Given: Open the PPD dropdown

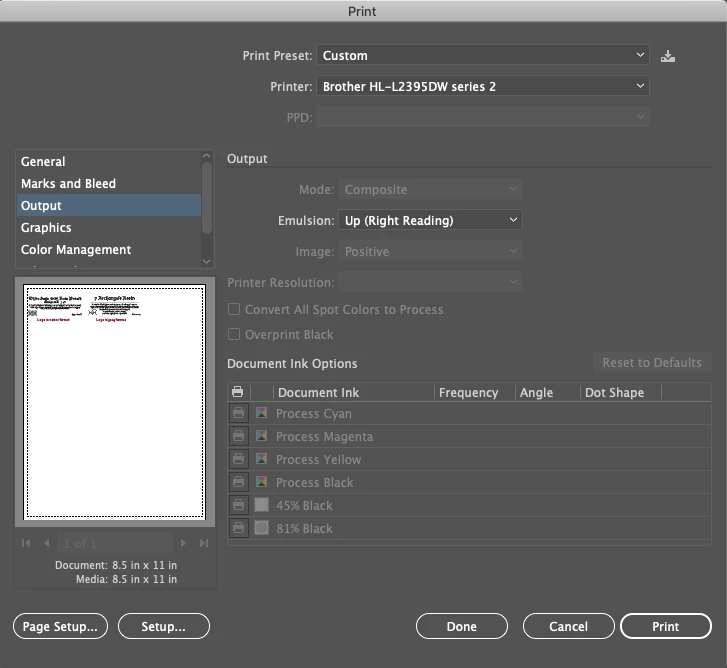Looking at the screenshot, I should (x=483, y=117).
